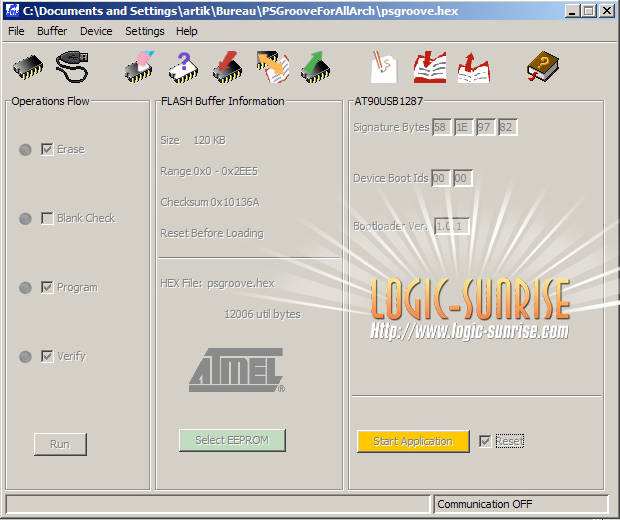The height and width of the screenshot is (520, 620).
Task: Click the Select EEPROM button
Action: pyautogui.click(x=232, y=440)
